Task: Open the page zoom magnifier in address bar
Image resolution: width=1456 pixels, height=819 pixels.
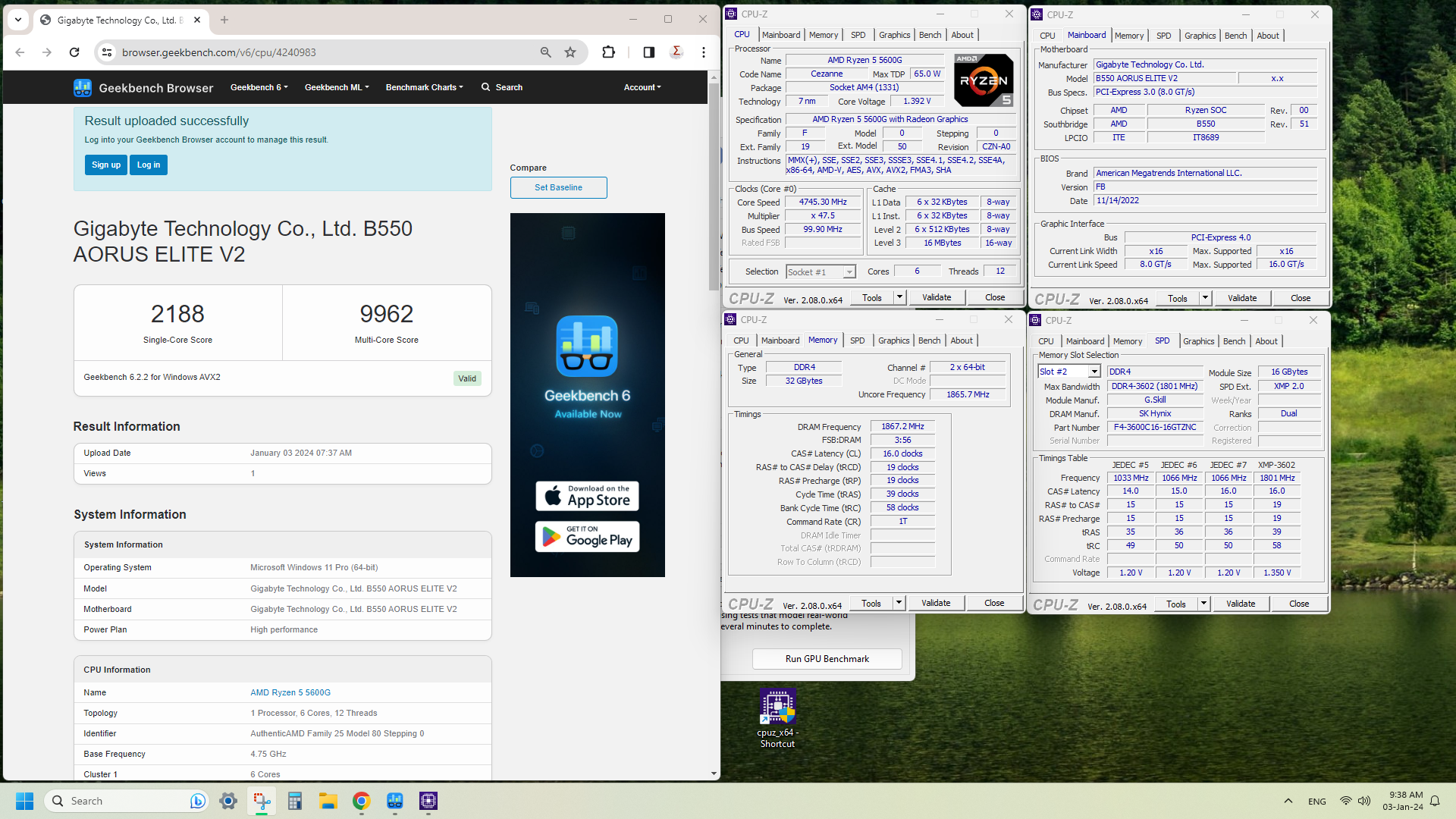Action: (545, 52)
